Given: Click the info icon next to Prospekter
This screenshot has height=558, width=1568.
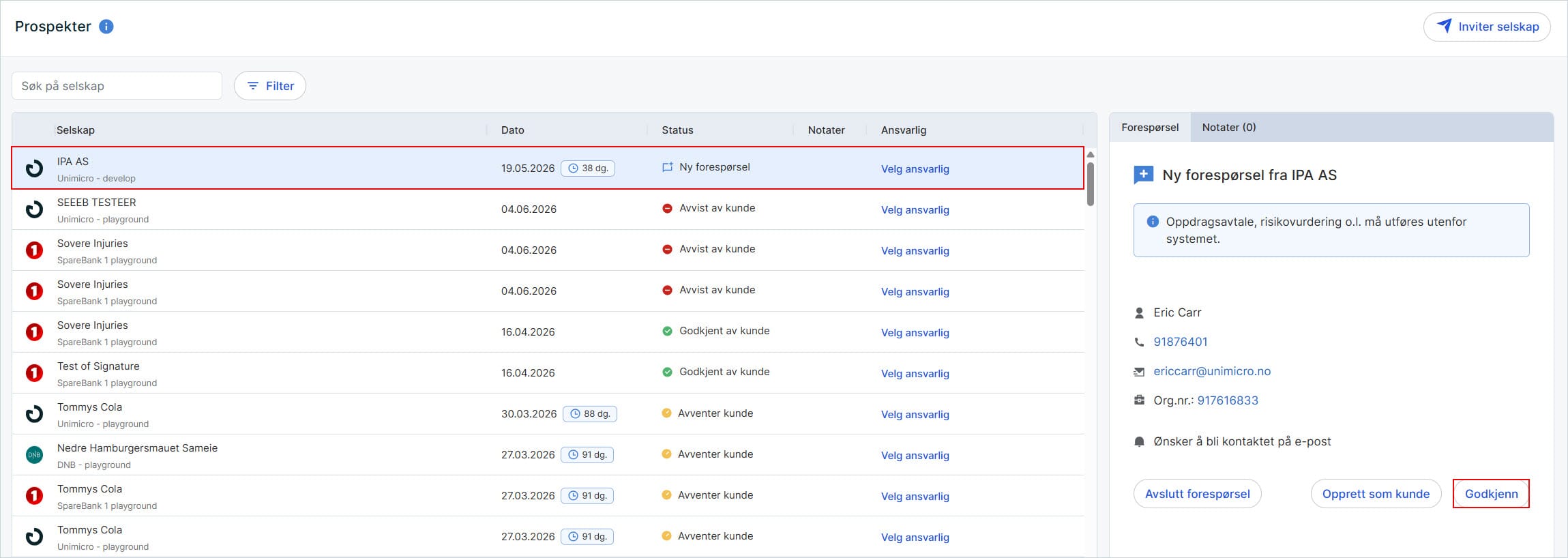Looking at the screenshot, I should click(106, 27).
